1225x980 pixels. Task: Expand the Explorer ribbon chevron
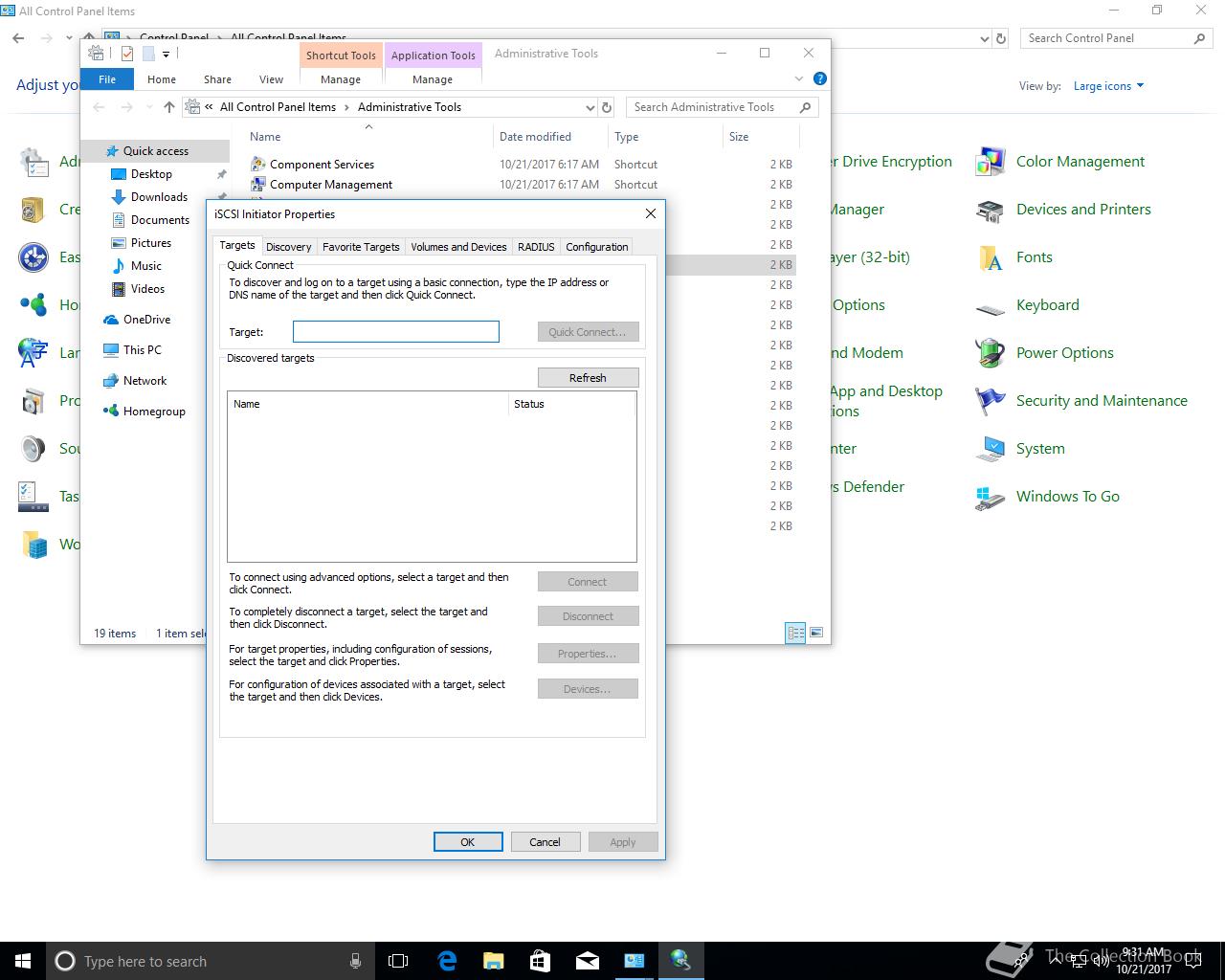pos(799,78)
